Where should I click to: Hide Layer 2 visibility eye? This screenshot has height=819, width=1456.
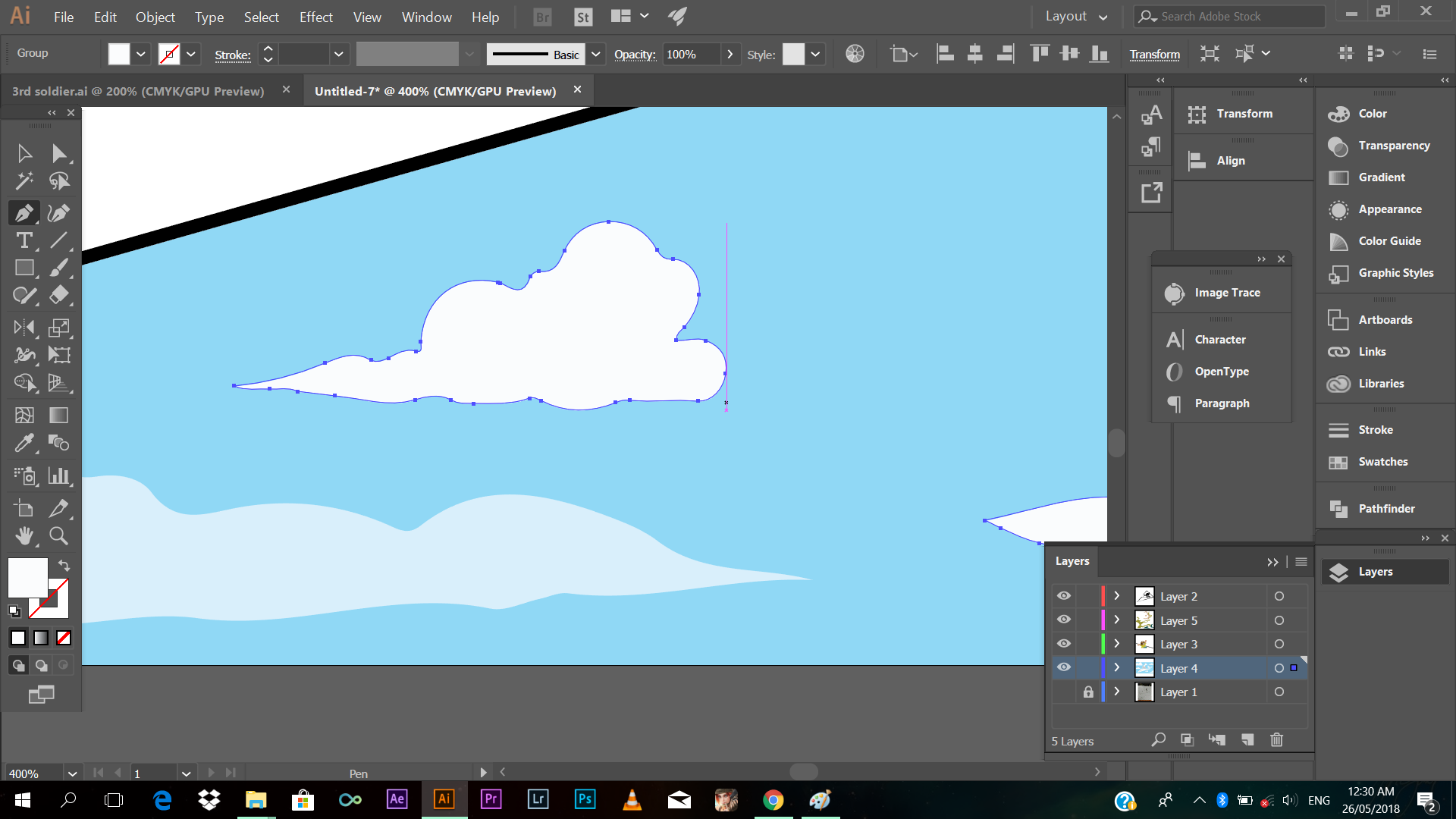point(1064,596)
